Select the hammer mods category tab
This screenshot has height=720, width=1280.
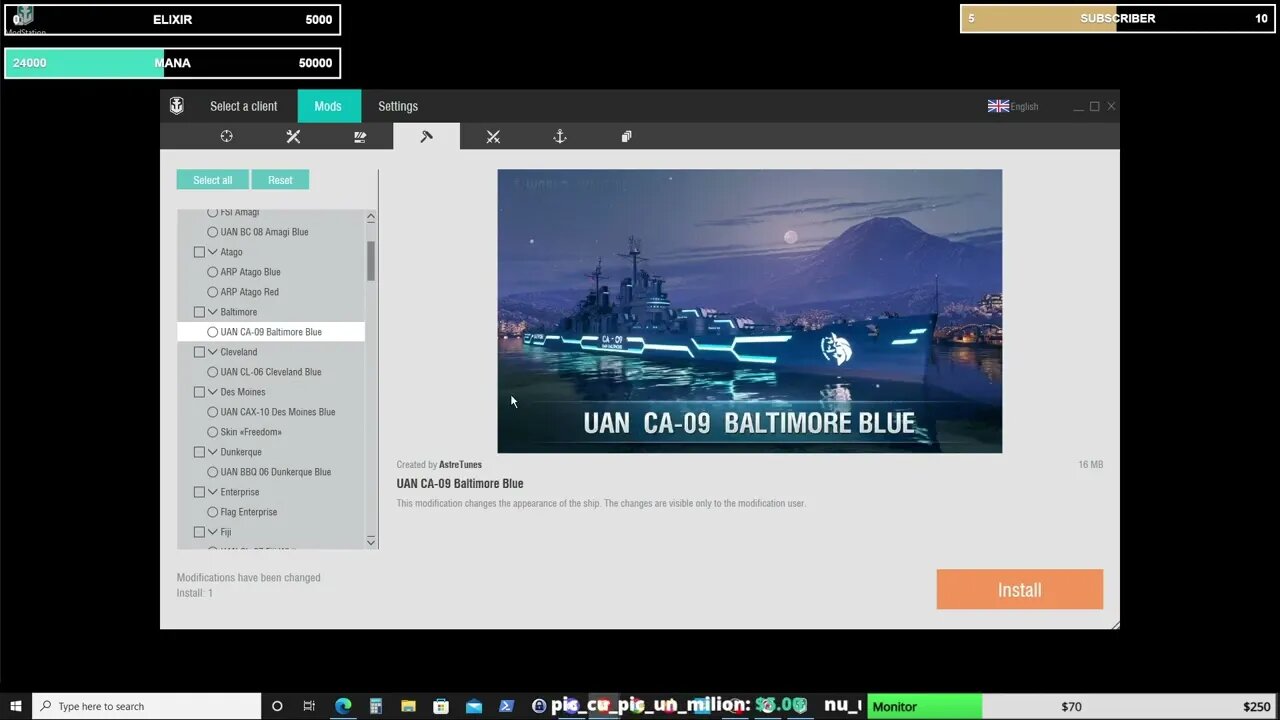[427, 136]
